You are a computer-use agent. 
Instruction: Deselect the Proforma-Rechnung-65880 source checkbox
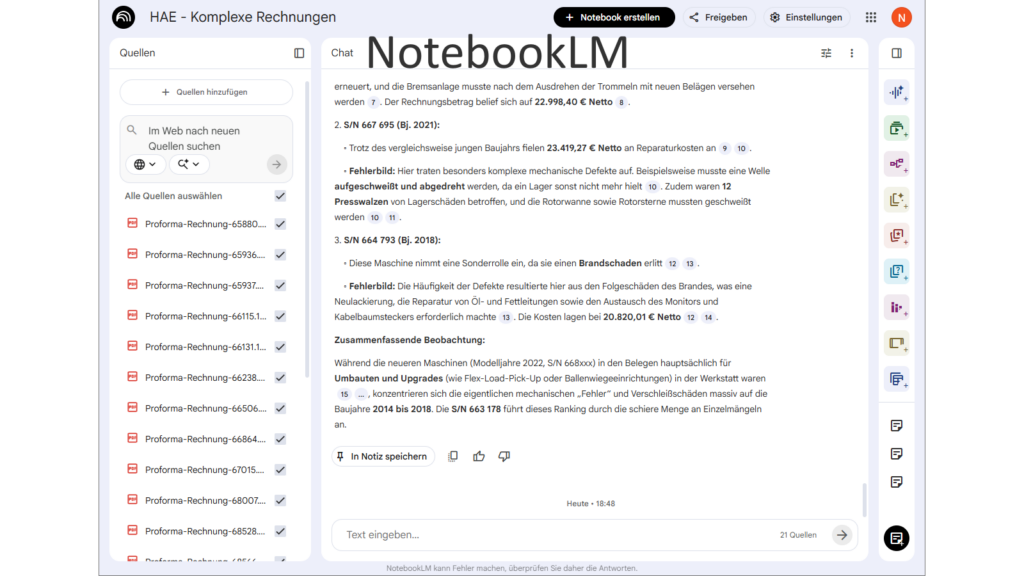(280, 223)
